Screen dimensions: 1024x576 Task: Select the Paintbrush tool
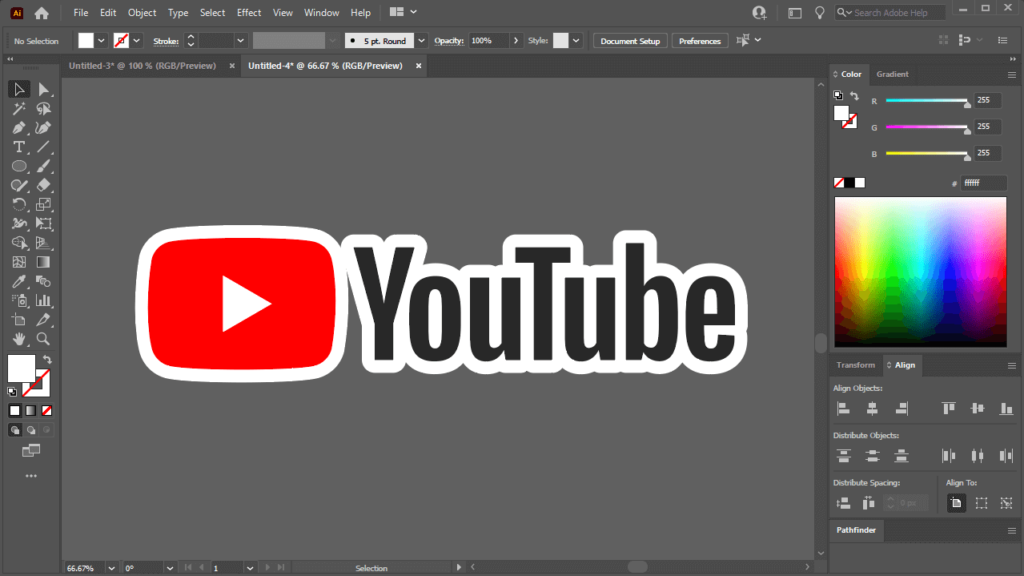[x=44, y=166]
